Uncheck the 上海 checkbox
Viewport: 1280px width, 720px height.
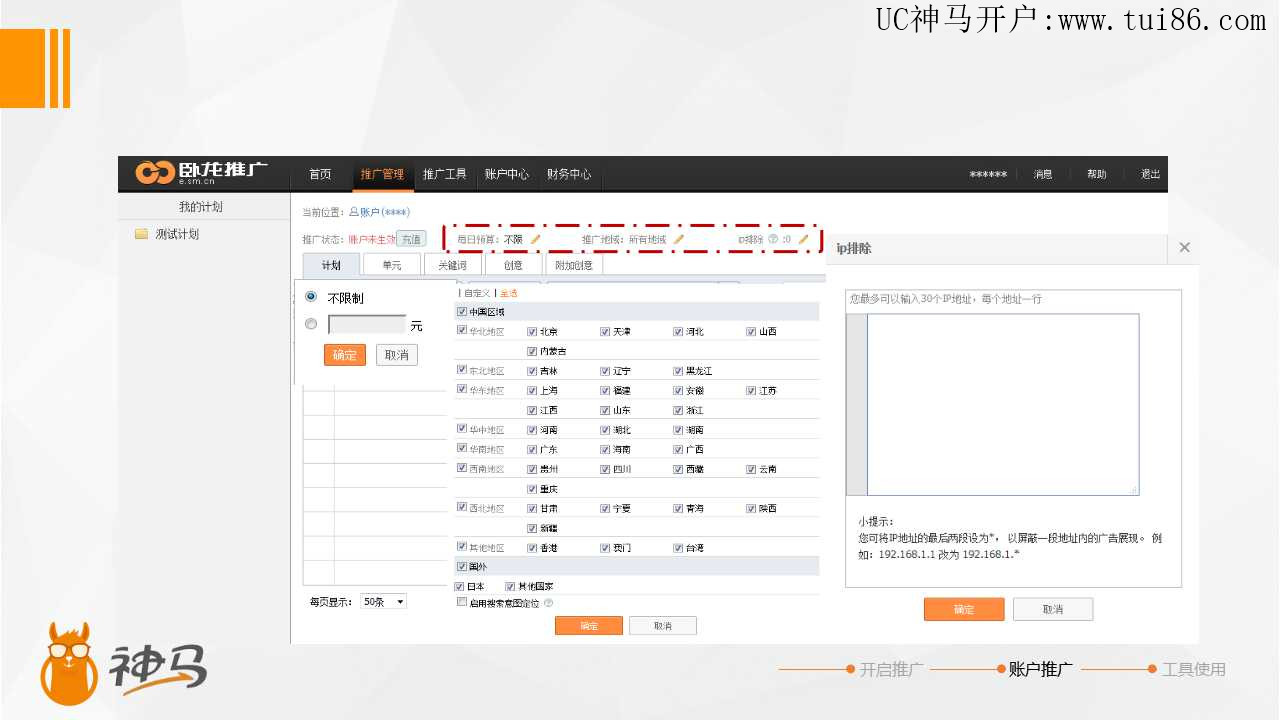pos(533,390)
